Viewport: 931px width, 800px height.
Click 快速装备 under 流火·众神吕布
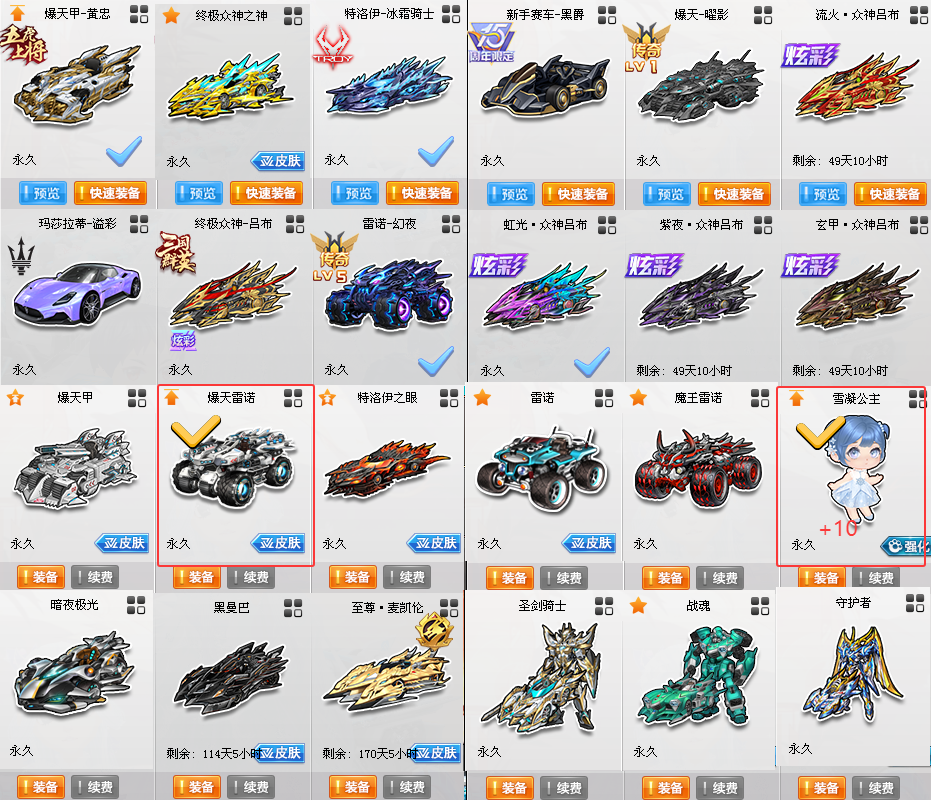point(890,194)
